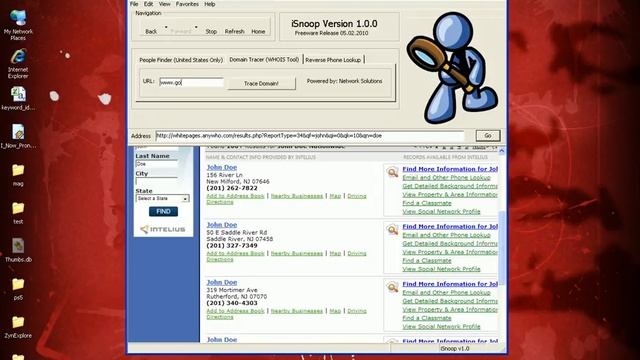
Task: Open the Thumbs.db file
Action: 18,250
